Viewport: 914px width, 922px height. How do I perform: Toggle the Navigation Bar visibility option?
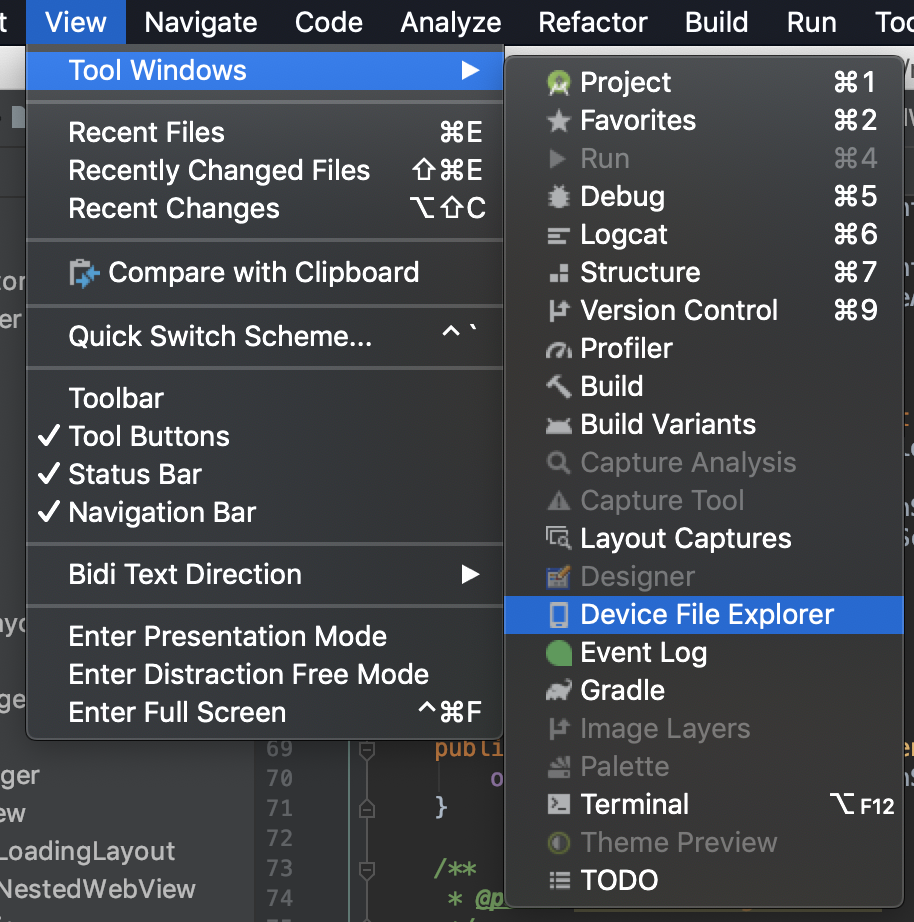[265, 512]
